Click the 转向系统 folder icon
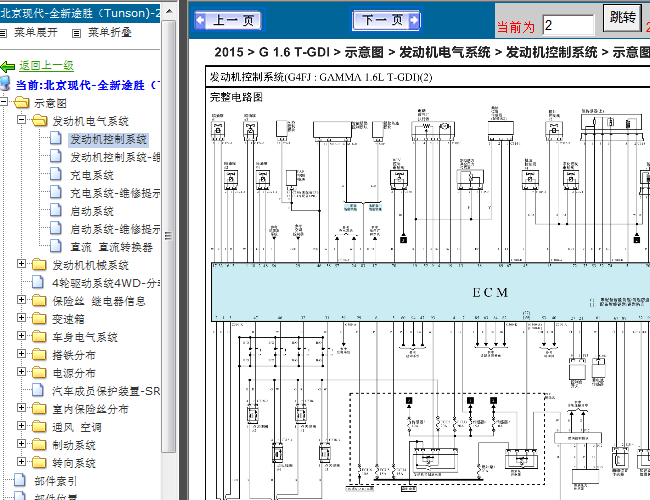The image size is (650, 500). [x=39, y=462]
